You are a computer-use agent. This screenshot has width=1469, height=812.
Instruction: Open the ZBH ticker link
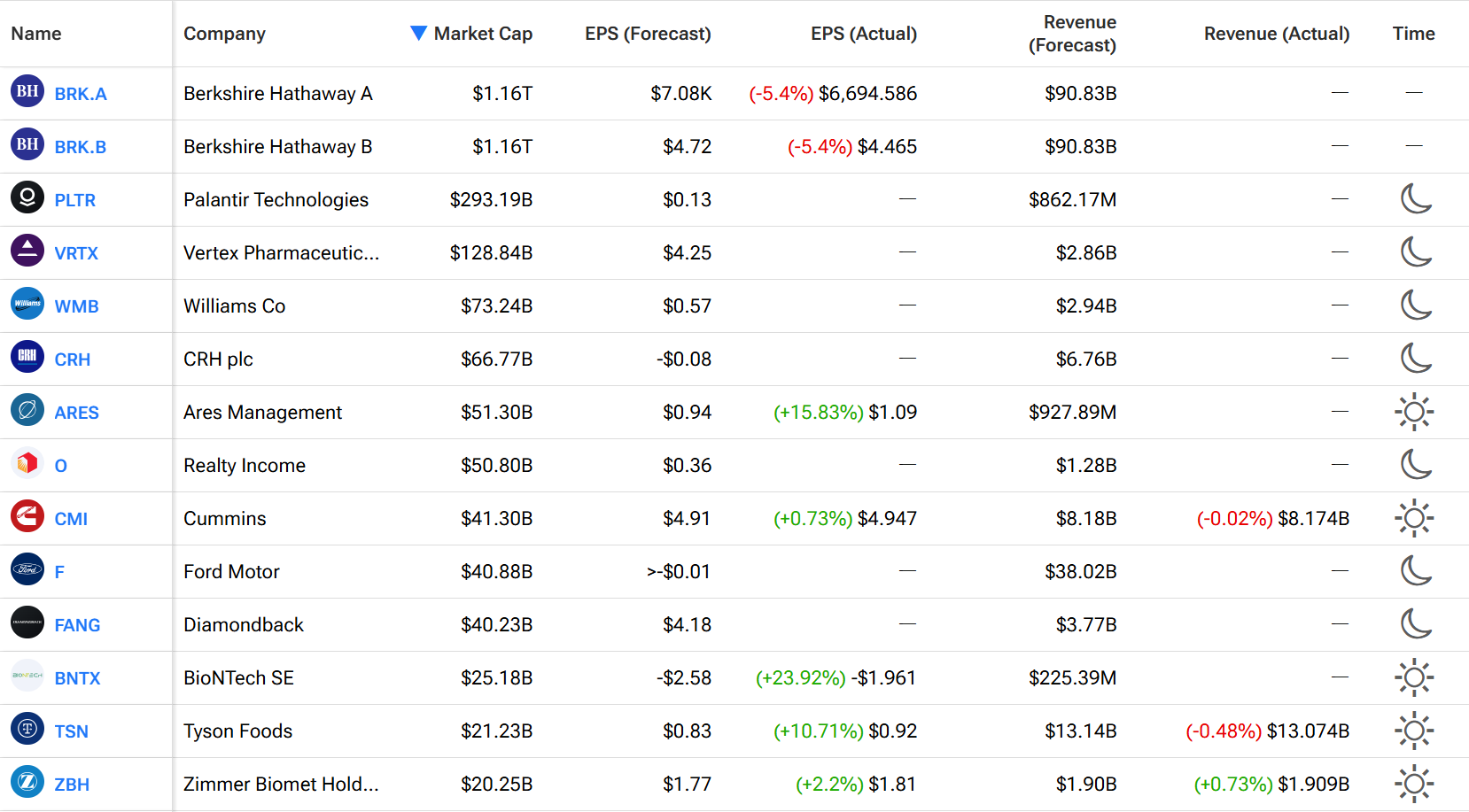coord(72,785)
